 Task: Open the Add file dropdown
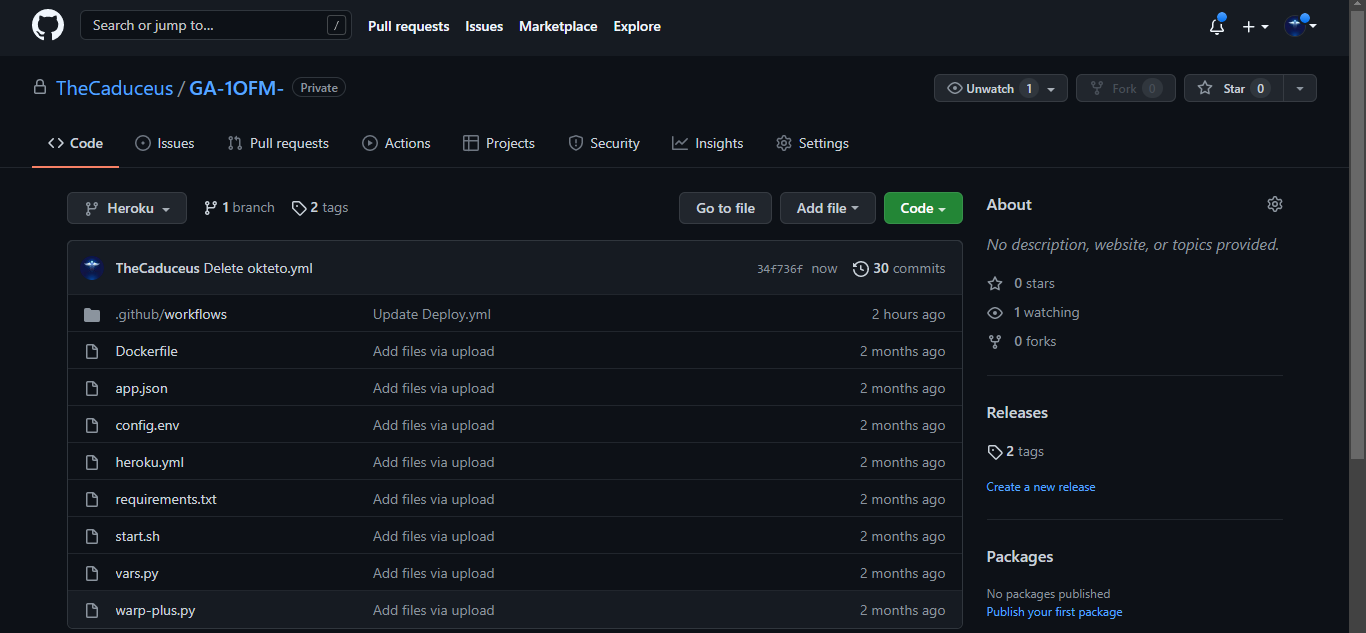click(x=828, y=208)
